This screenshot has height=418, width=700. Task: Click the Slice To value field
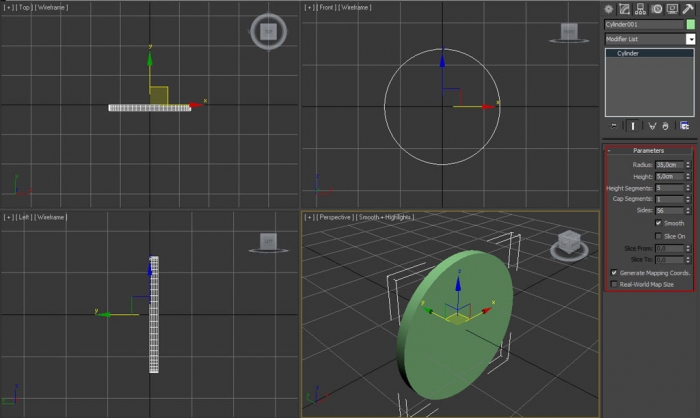coord(670,259)
